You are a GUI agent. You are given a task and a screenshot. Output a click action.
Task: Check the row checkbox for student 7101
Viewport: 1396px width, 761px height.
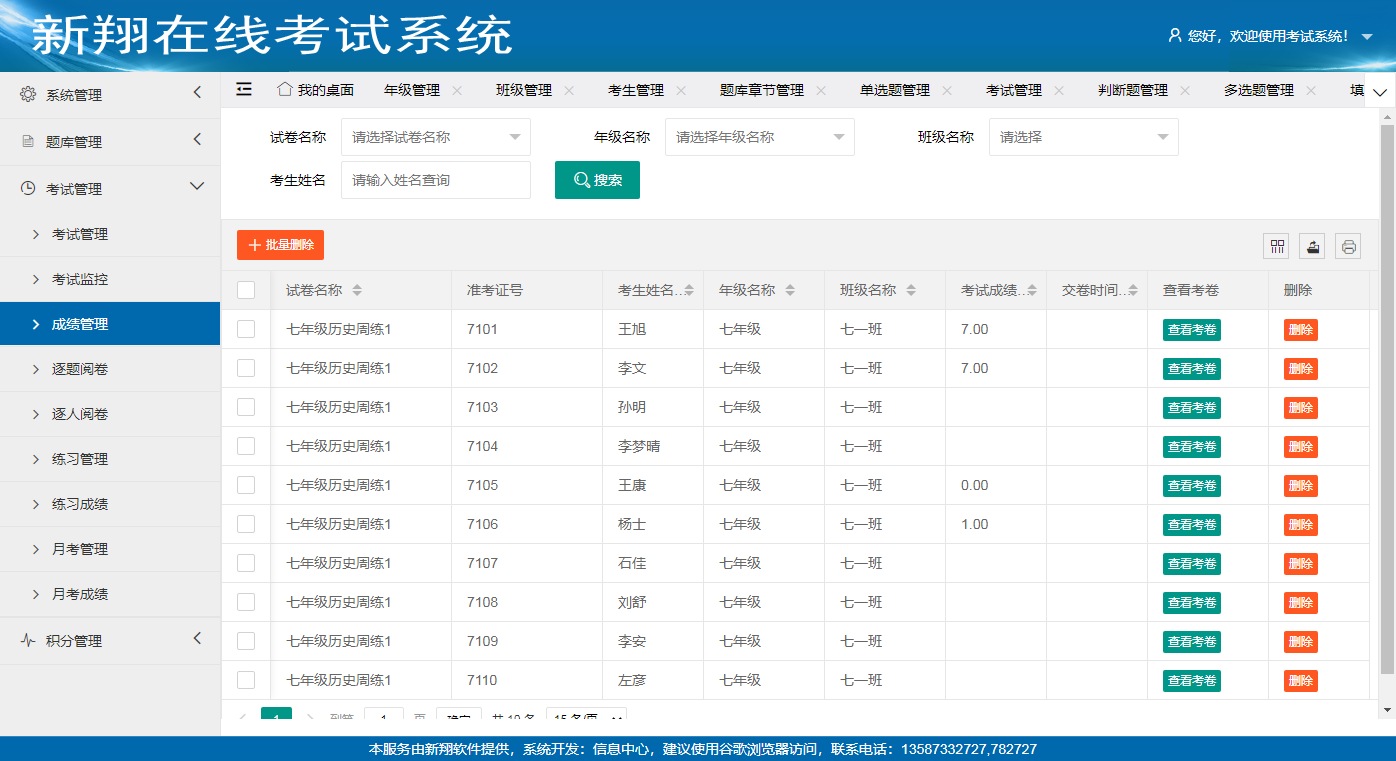(246, 329)
